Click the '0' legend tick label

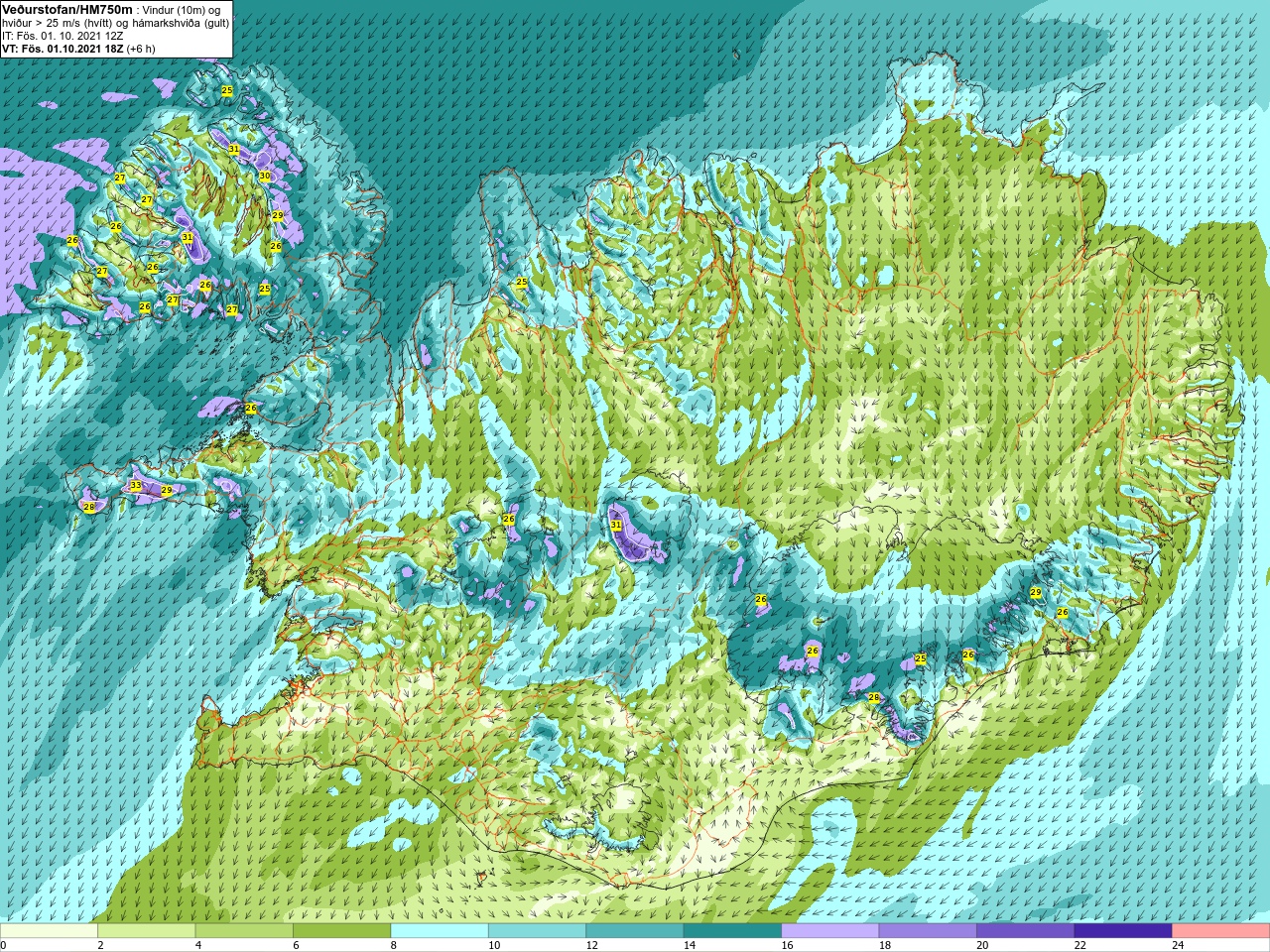pos(3,946)
